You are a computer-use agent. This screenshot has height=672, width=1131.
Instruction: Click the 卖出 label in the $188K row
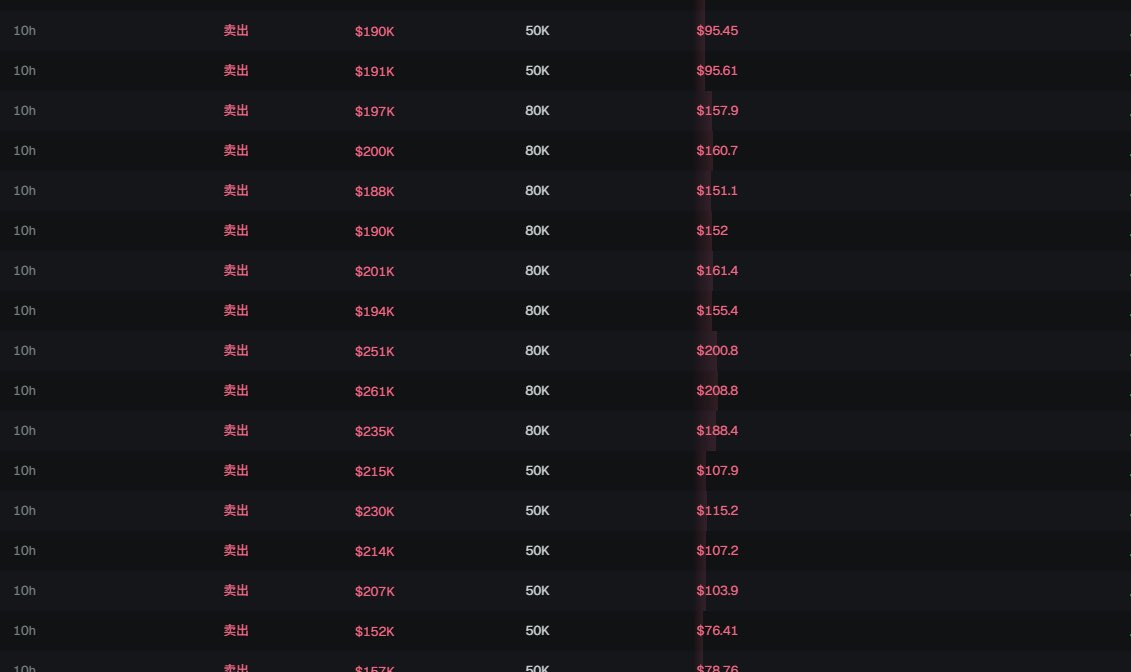point(236,191)
